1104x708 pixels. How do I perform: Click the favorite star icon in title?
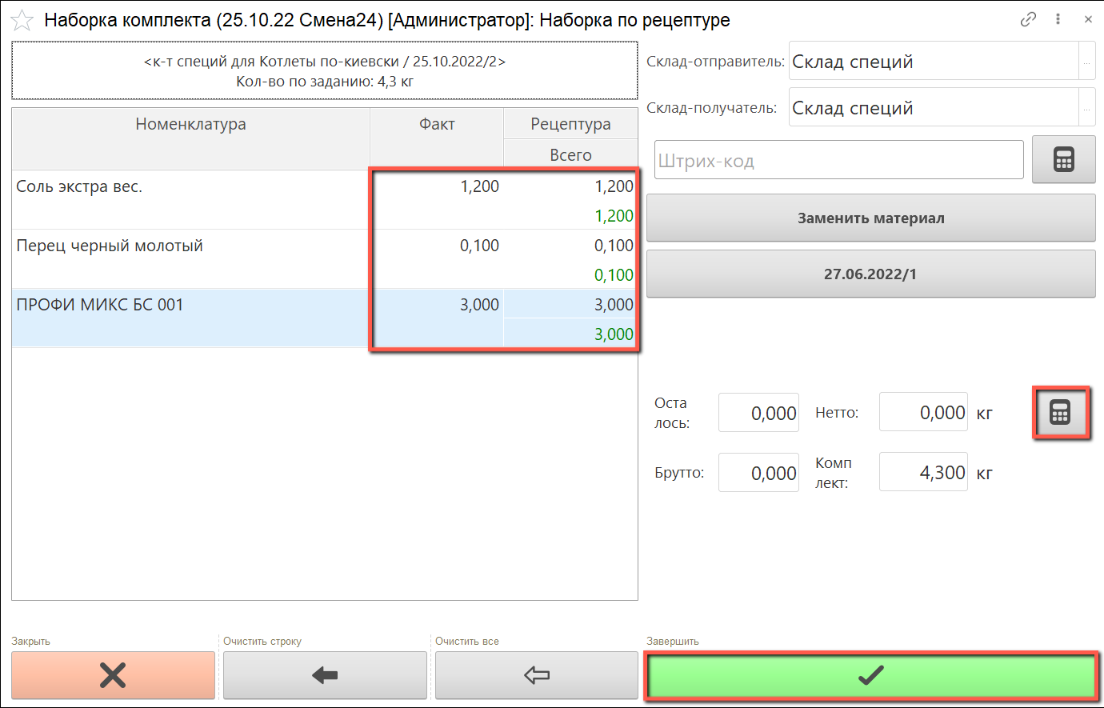22,20
